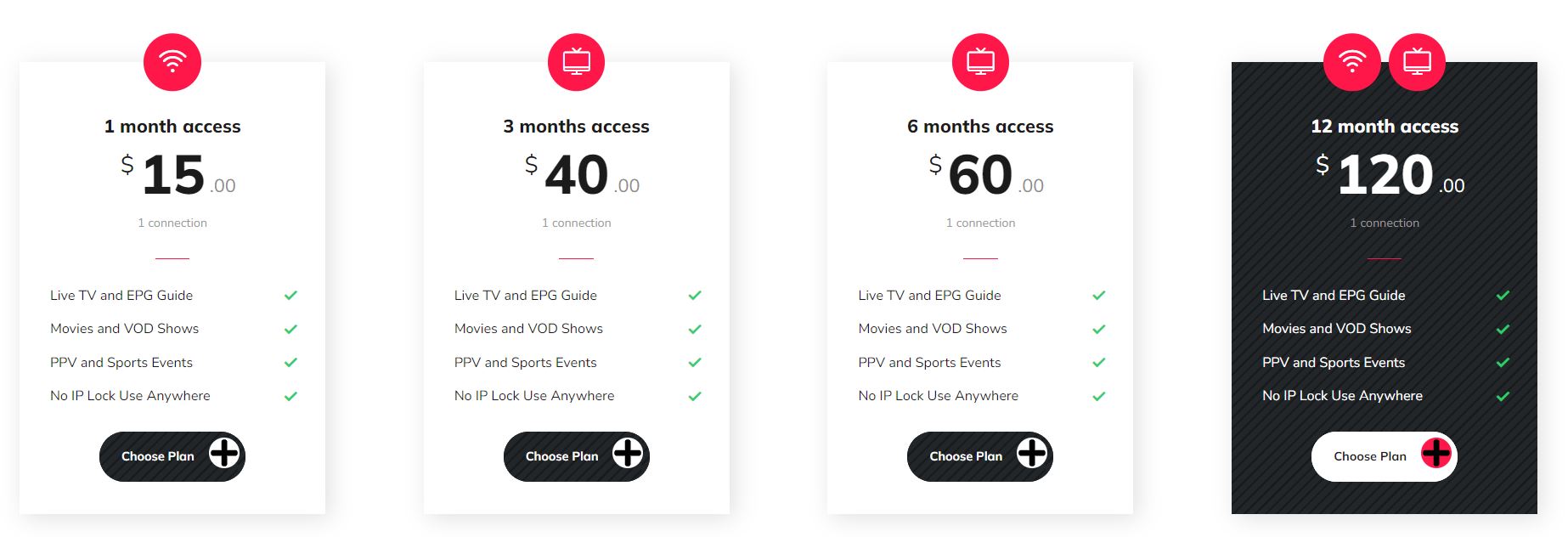This screenshot has height=537, width=1568.
Task: Click the wifi icon on the 12 month plan
Action: pyautogui.click(x=1353, y=61)
